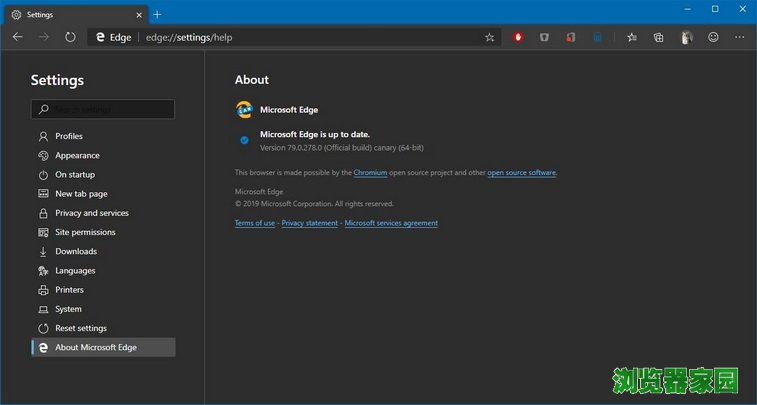
Task: Close the Settings tab
Action: [139, 14]
